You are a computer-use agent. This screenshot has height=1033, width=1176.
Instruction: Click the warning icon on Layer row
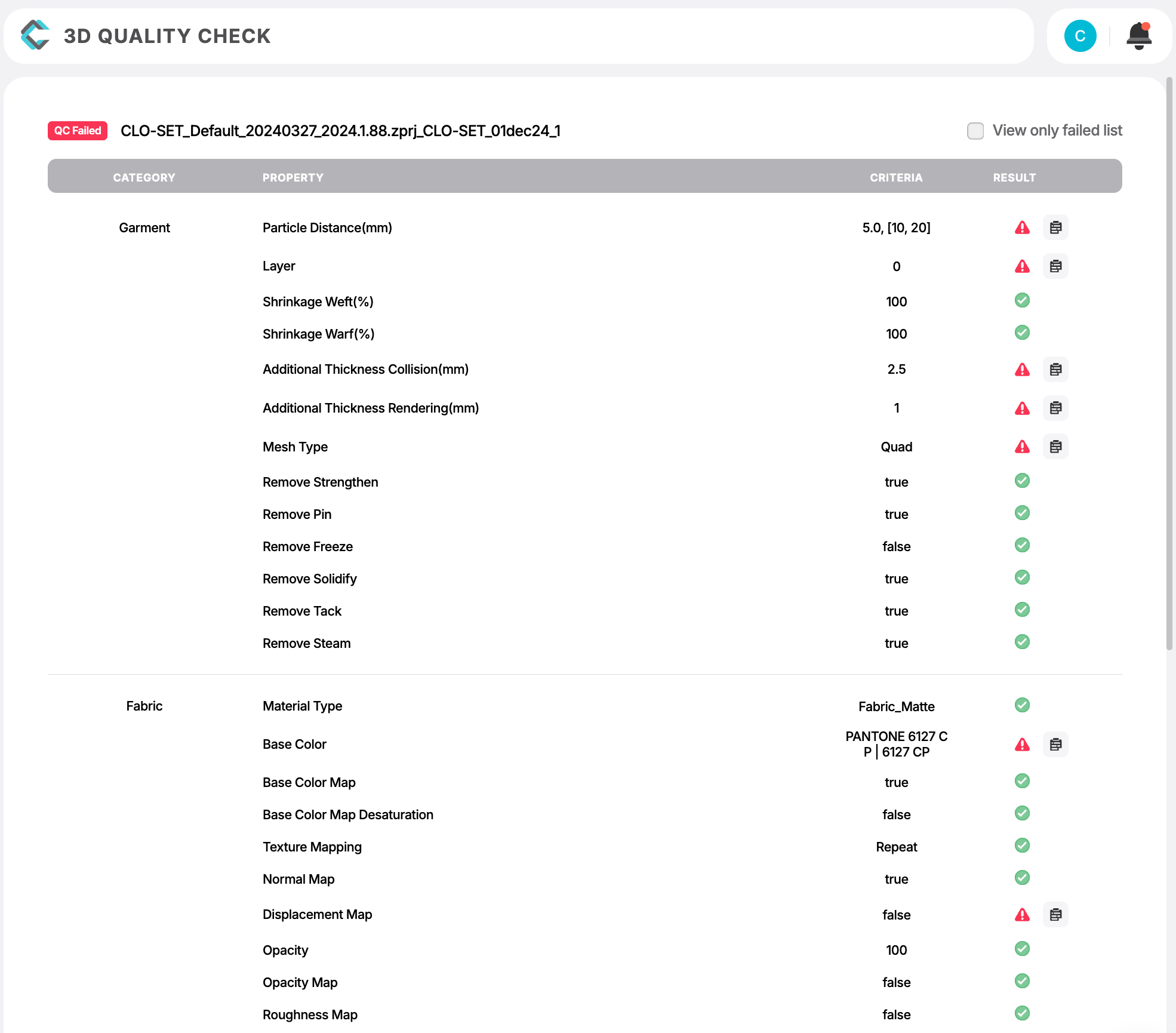[x=1022, y=266]
